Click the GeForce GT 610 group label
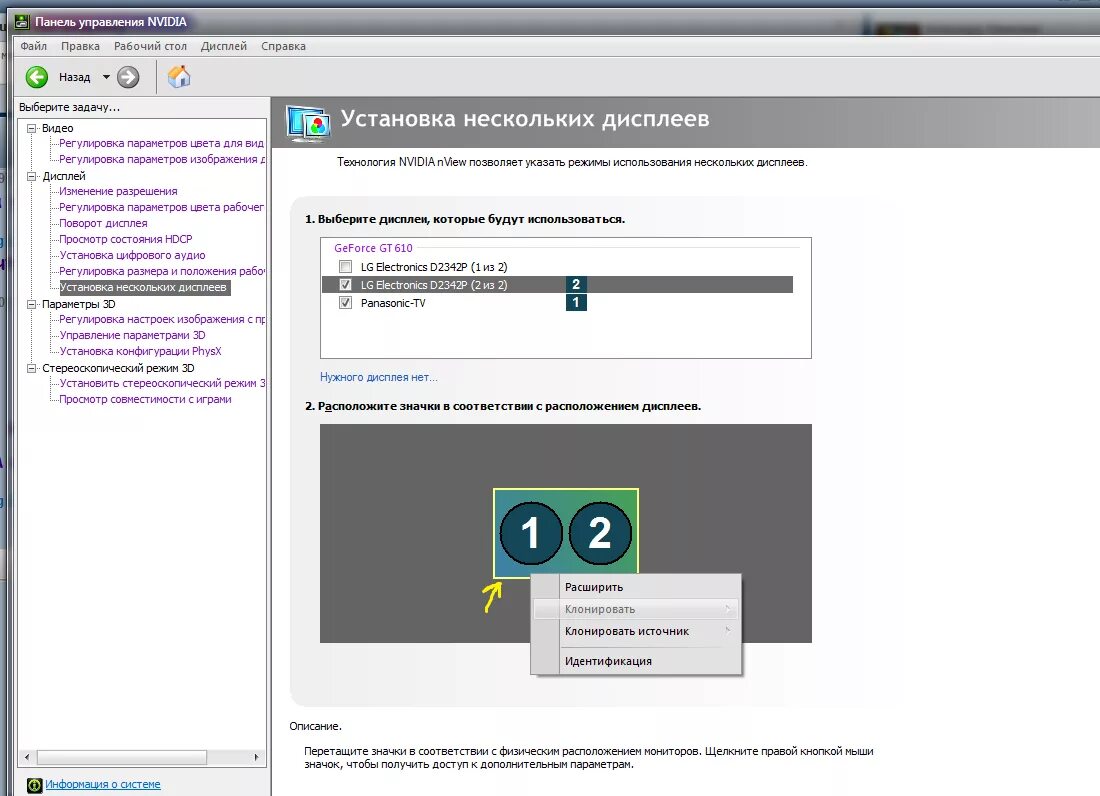Viewport: 1100px width, 796px height. pyautogui.click(x=373, y=248)
